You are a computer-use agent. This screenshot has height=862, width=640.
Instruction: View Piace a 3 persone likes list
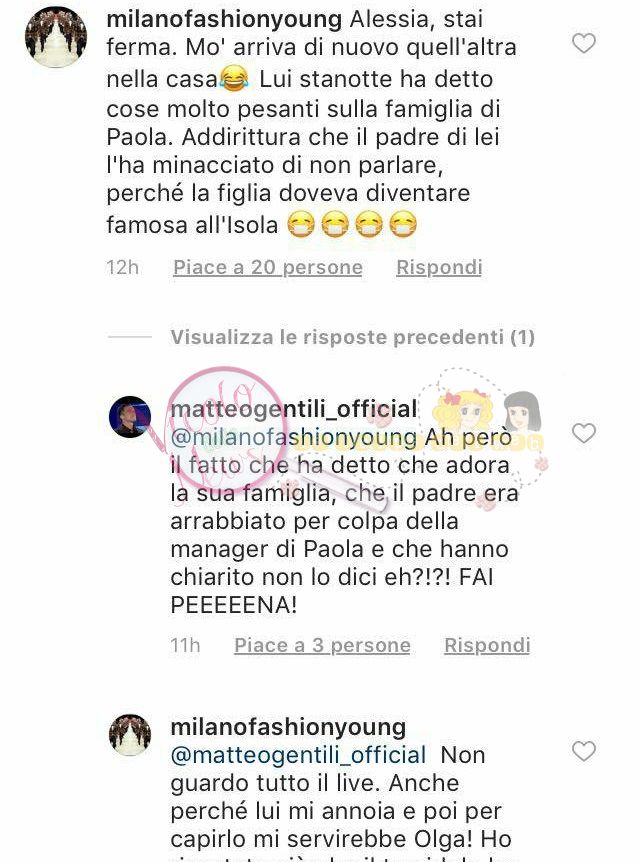[x=322, y=645]
